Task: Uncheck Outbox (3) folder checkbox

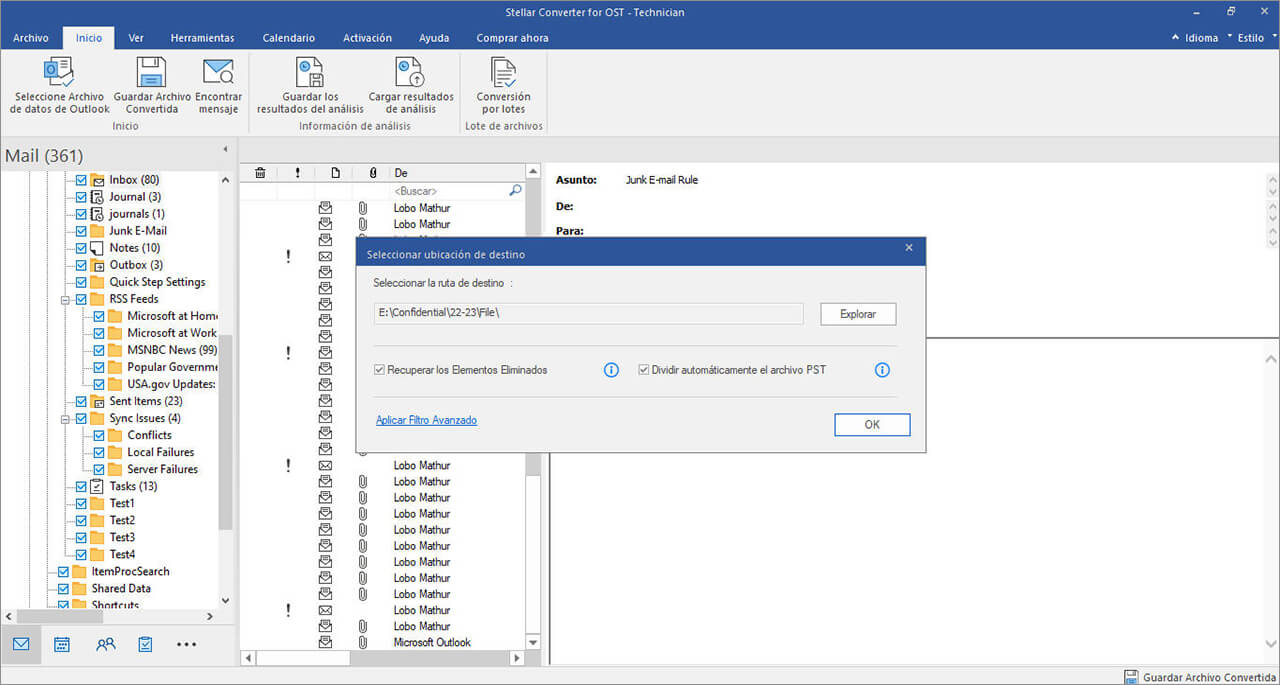Action: (x=82, y=265)
